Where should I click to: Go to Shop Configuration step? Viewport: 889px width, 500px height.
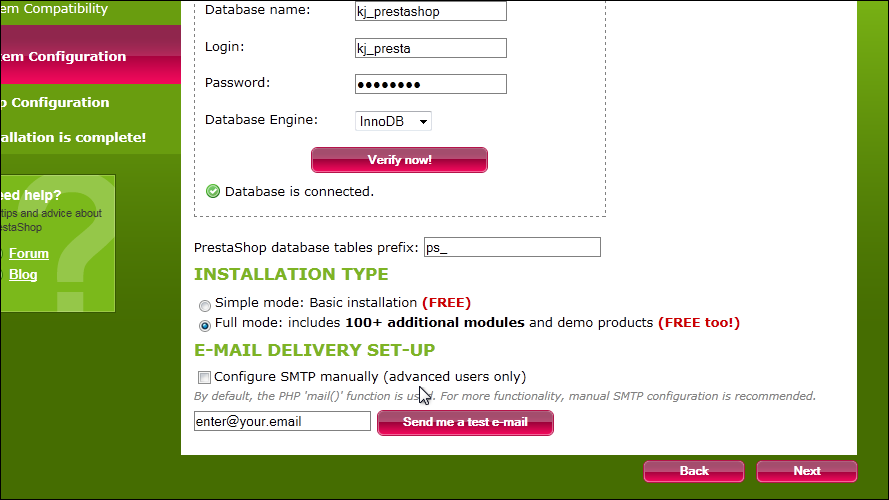54,103
